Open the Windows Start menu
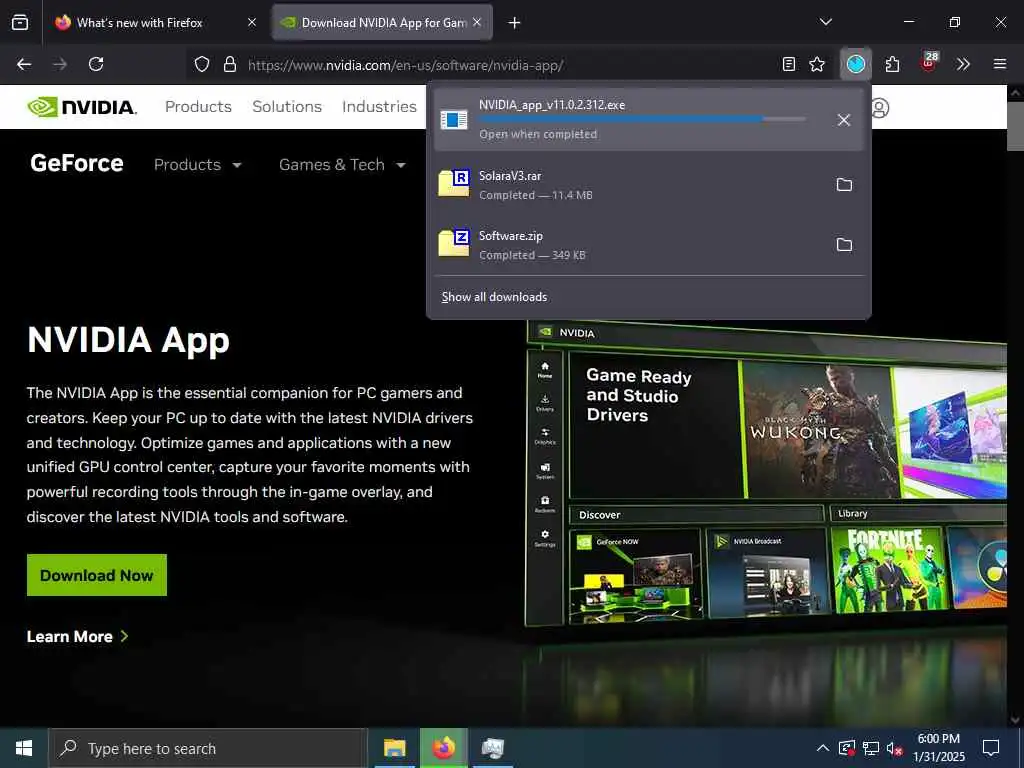 tap(24, 748)
